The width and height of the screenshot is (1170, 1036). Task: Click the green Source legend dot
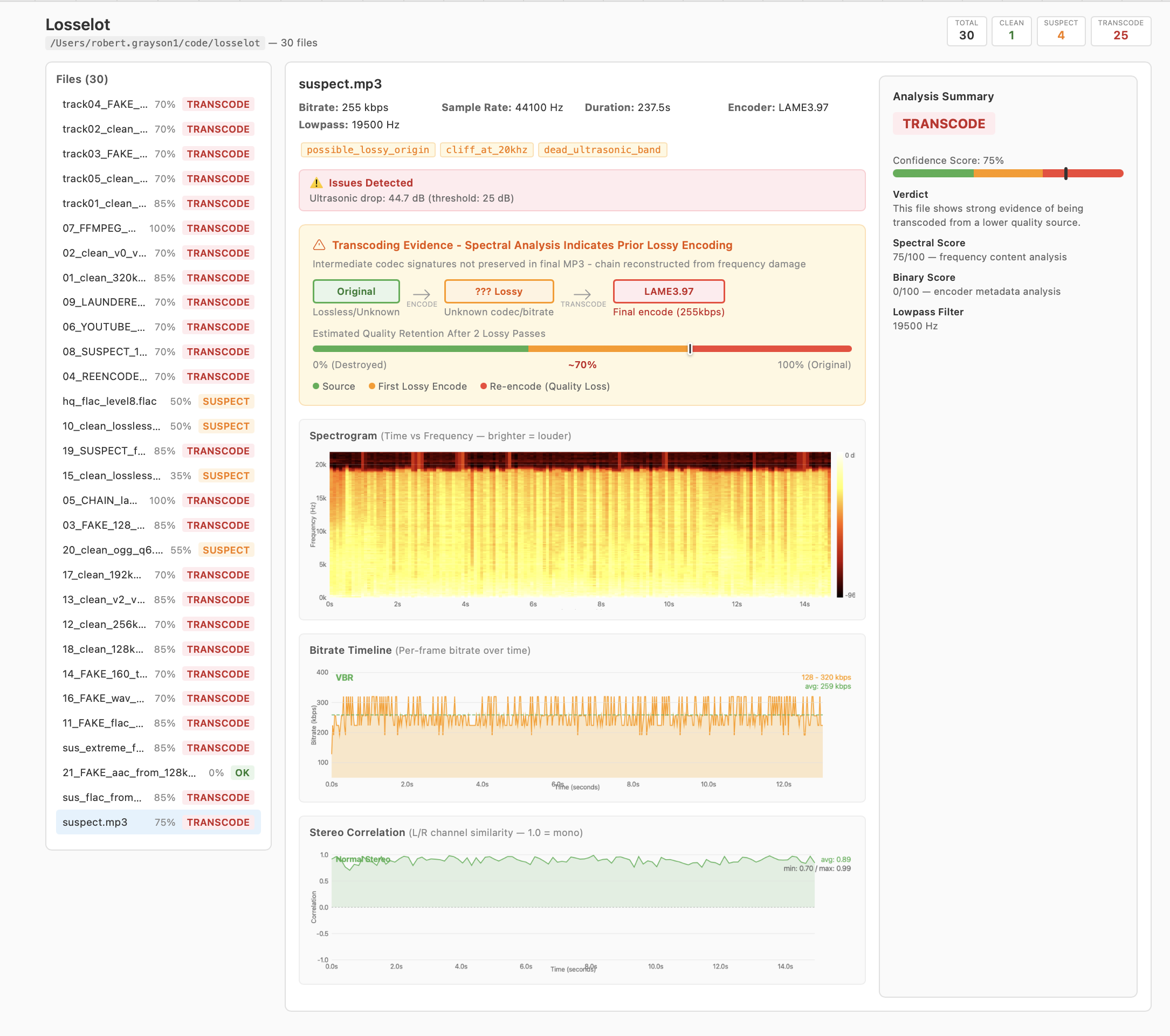coord(316,386)
